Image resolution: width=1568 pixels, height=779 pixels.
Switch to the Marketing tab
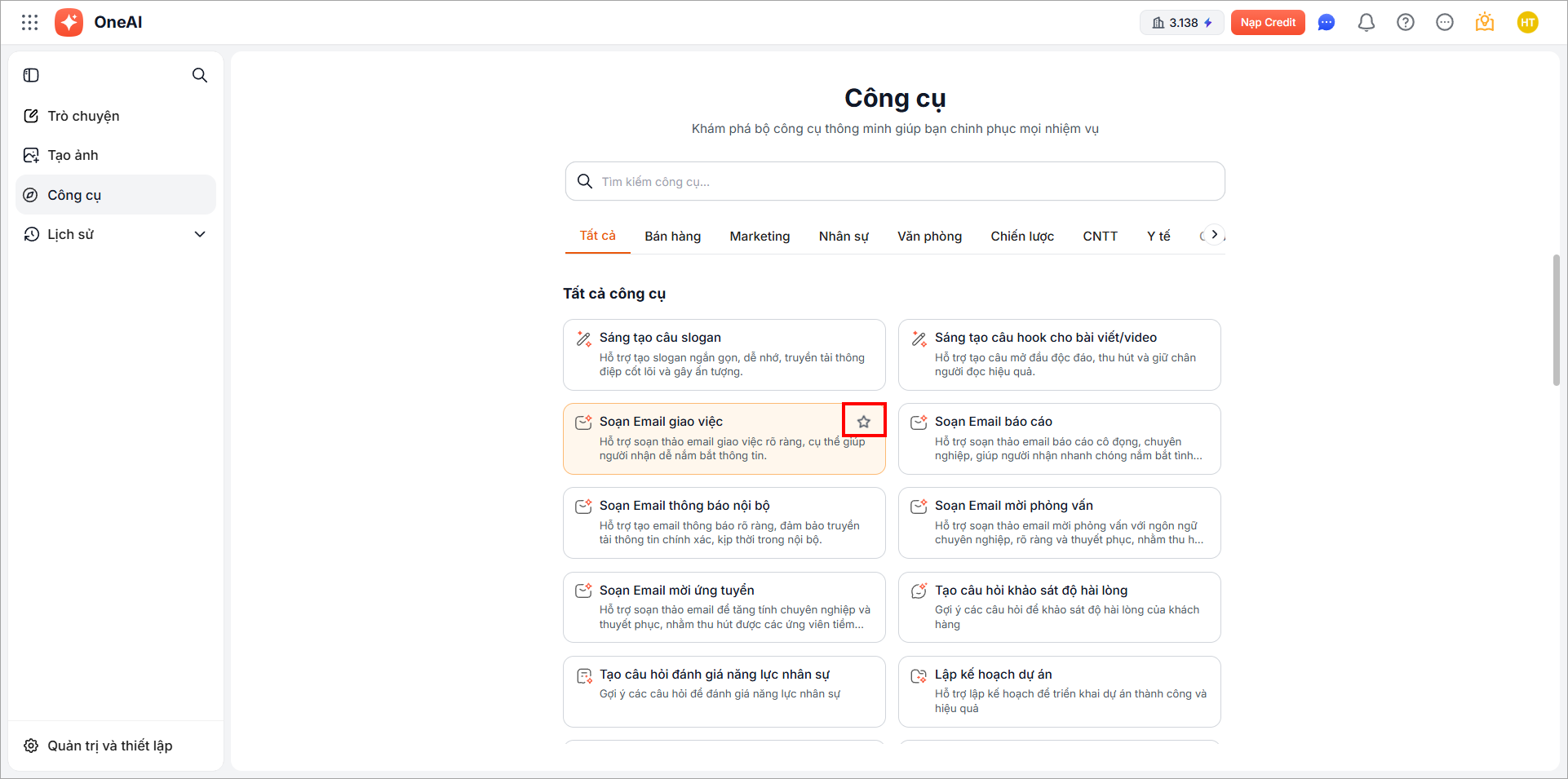coord(760,237)
